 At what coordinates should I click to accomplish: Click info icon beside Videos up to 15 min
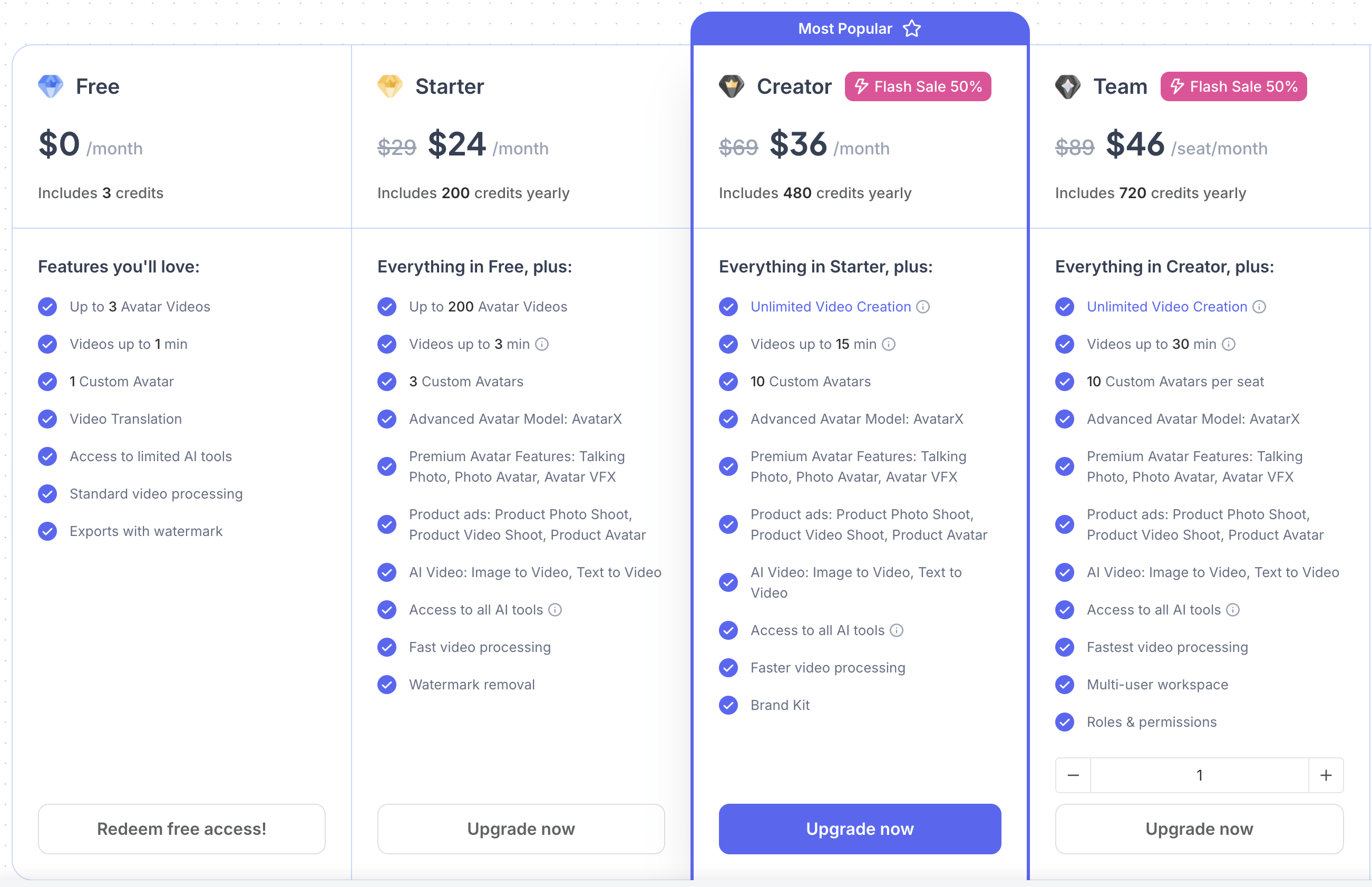pyautogui.click(x=889, y=345)
